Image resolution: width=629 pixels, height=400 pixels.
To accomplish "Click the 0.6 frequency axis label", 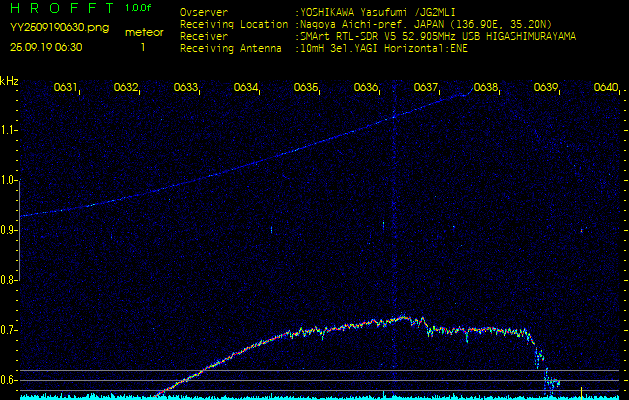I will click(10, 380).
